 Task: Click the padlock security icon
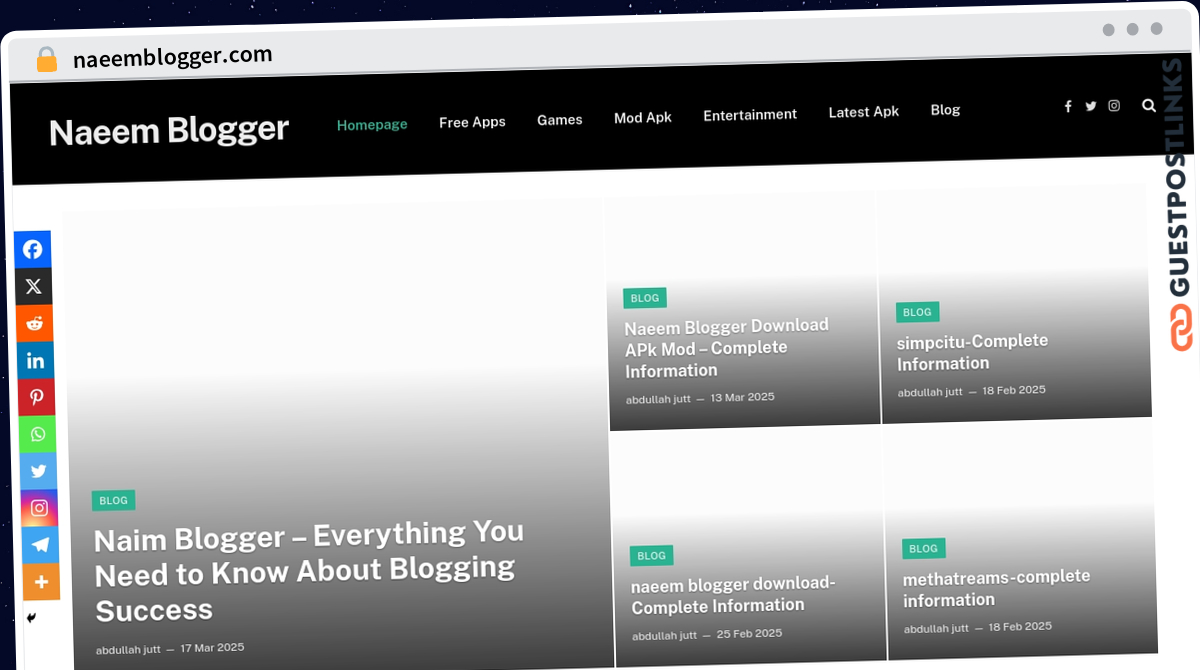46,59
